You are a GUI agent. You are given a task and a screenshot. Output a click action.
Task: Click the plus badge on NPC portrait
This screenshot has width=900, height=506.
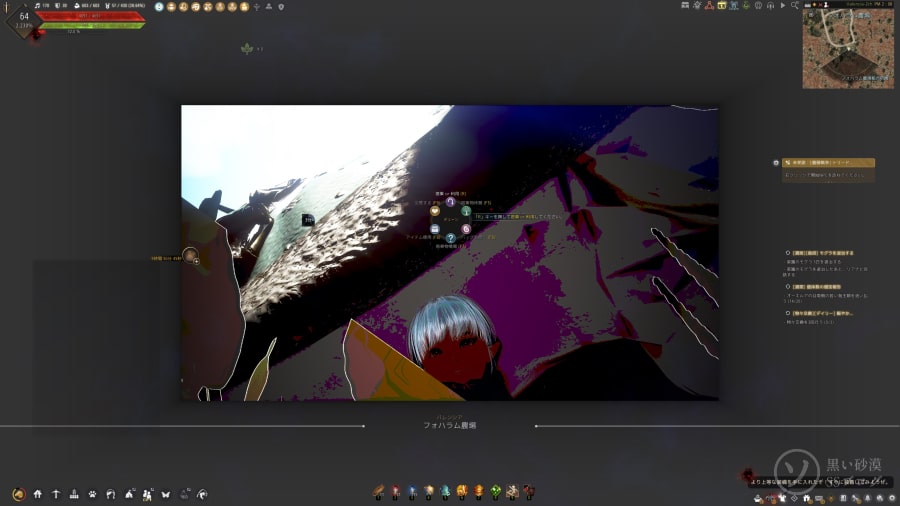pos(196,262)
